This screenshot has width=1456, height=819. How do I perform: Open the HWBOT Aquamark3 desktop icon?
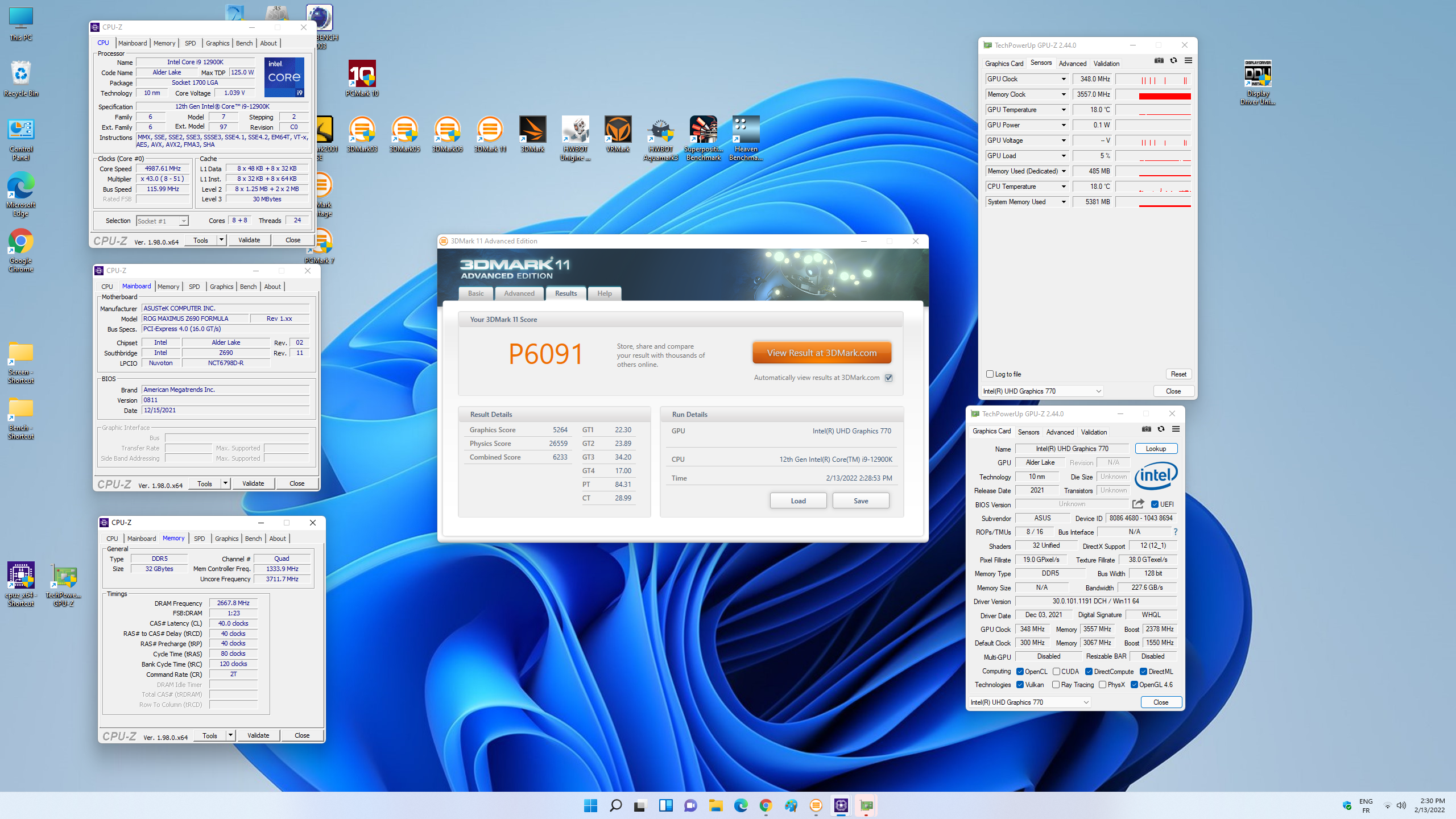click(660, 139)
